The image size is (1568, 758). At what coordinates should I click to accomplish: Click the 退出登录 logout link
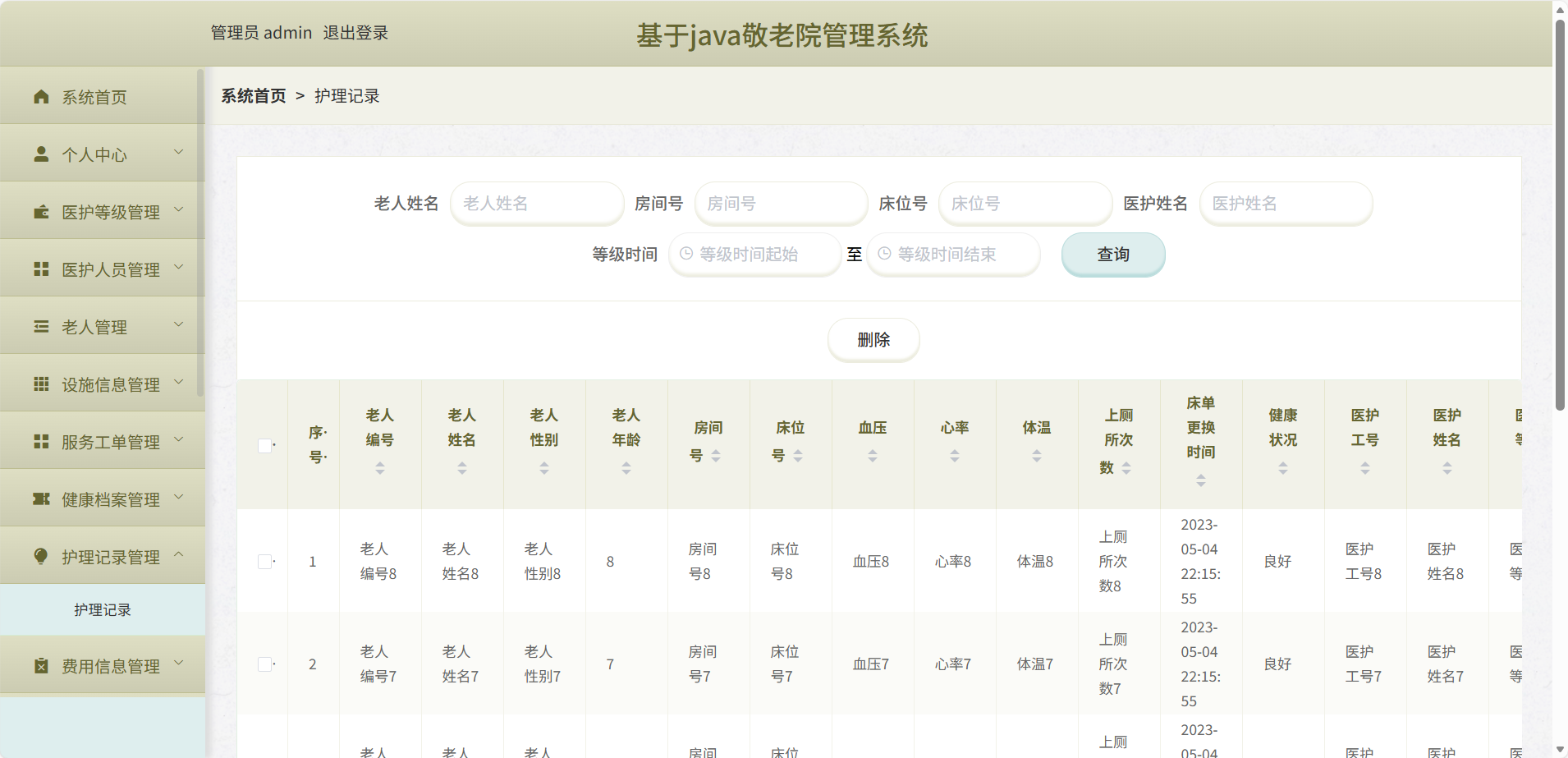pyautogui.click(x=355, y=33)
